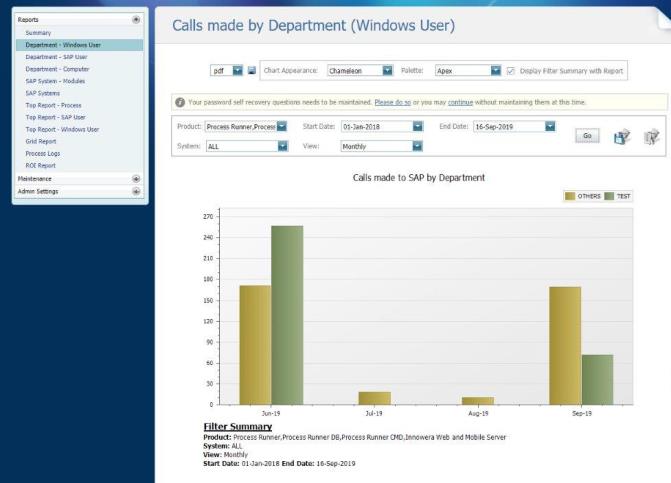
Task: Open the pdf export format dropdown
Action: (x=238, y=71)
